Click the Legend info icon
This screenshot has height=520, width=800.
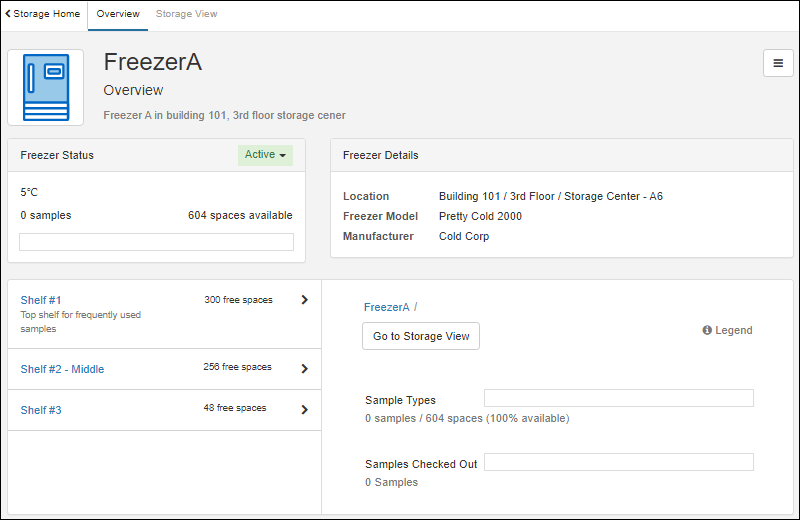707,330
